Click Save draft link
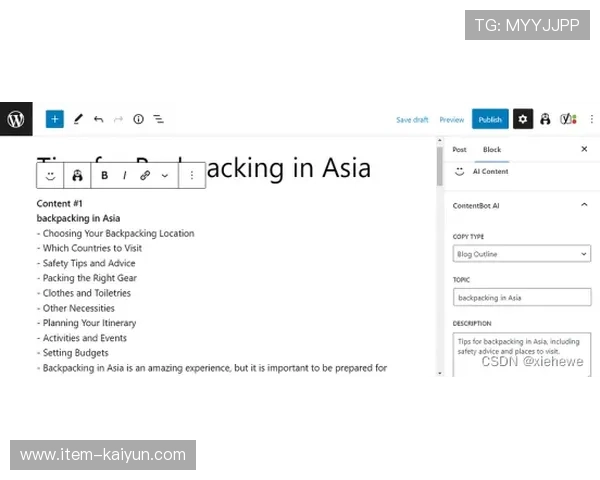 click(x=412, y=120)
